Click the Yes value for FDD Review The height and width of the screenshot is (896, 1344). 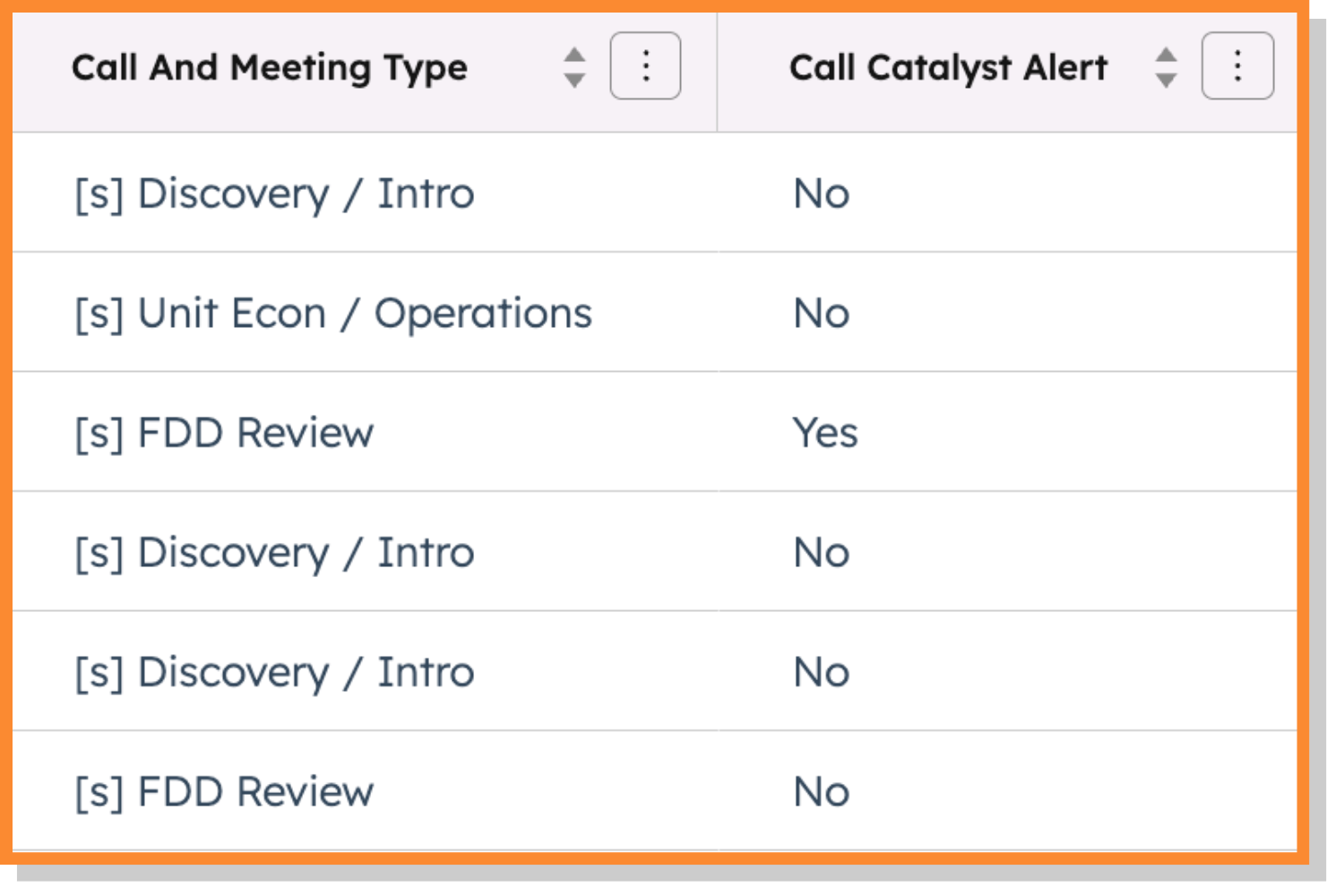click(x=824, y=432)
